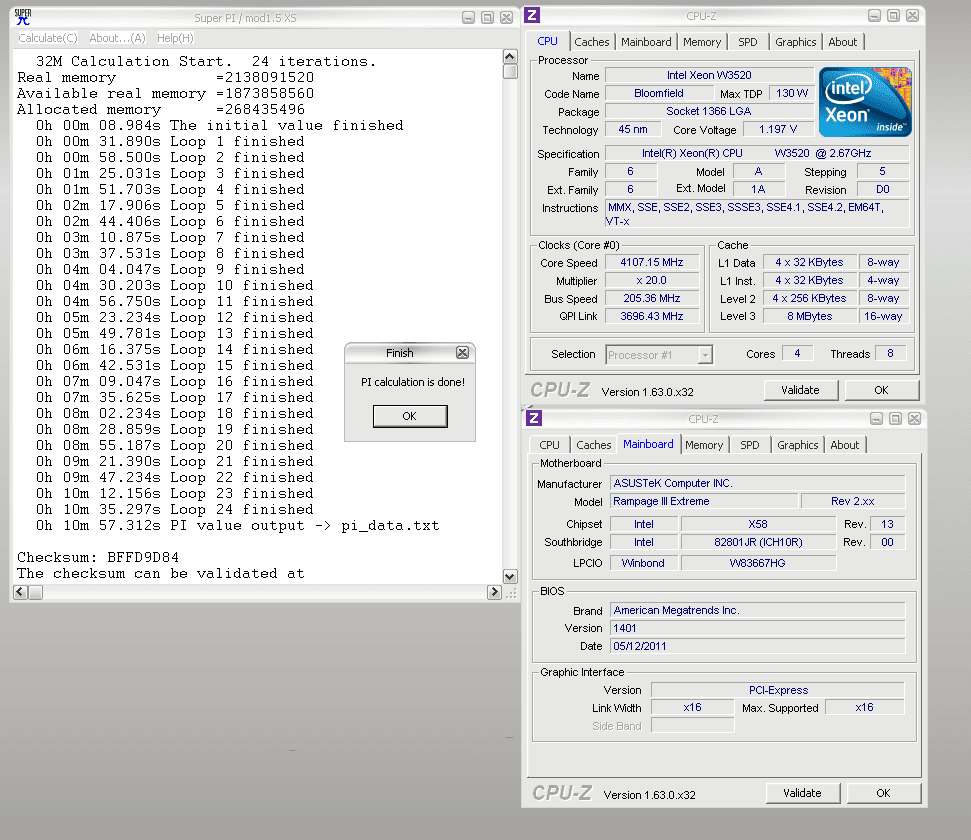Click the processor name Intel Xeon W3520
The height and width of the screenshot is (840, 971).
point(709,75)
